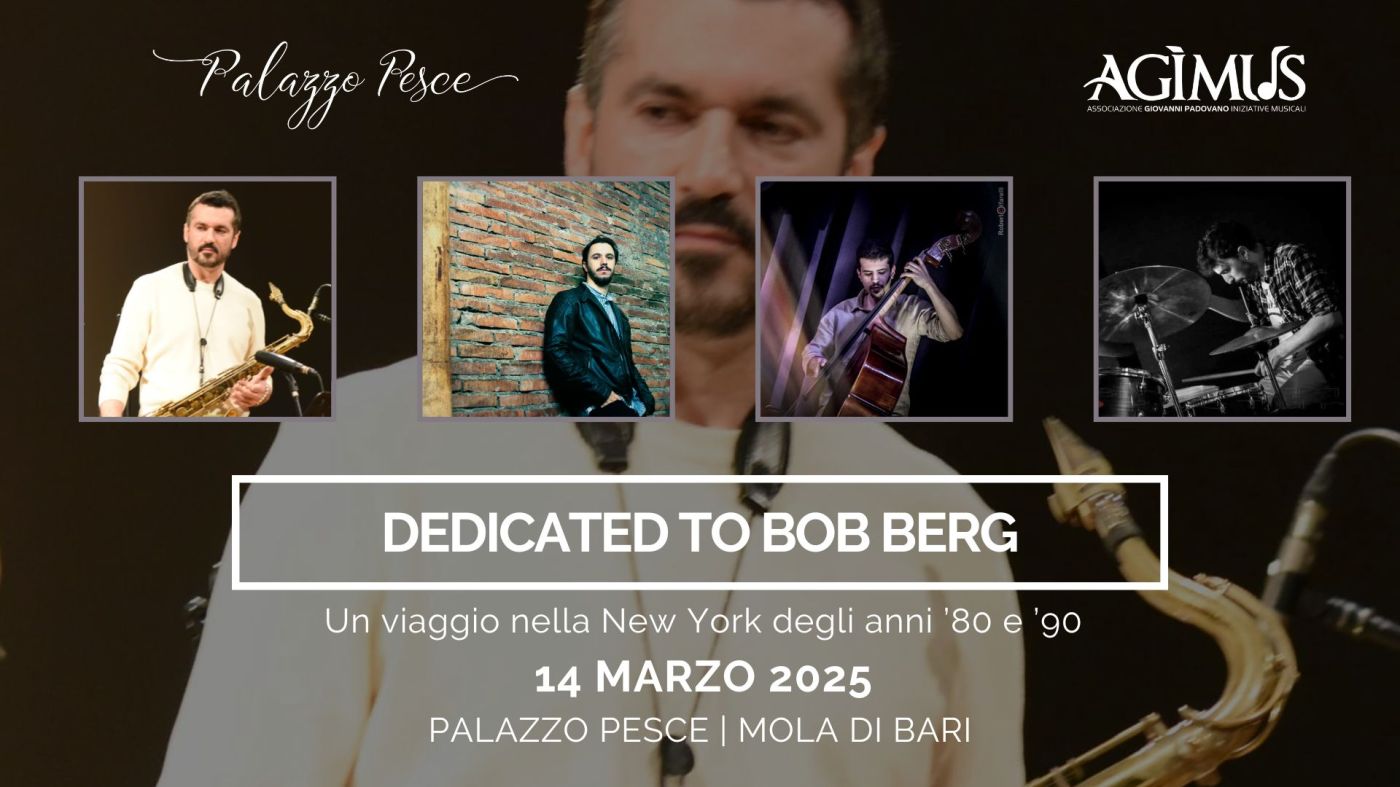Open the brick wall portrait thumbnail
The height and width of the screenshot is (787, 1400).
pos(546,298)
